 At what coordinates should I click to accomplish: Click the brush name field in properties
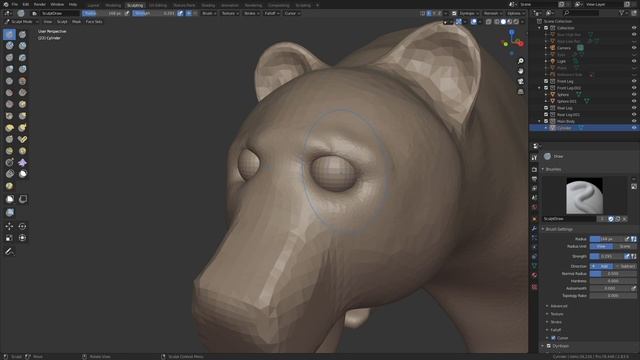pyautogui.click(x=570, y=219)
